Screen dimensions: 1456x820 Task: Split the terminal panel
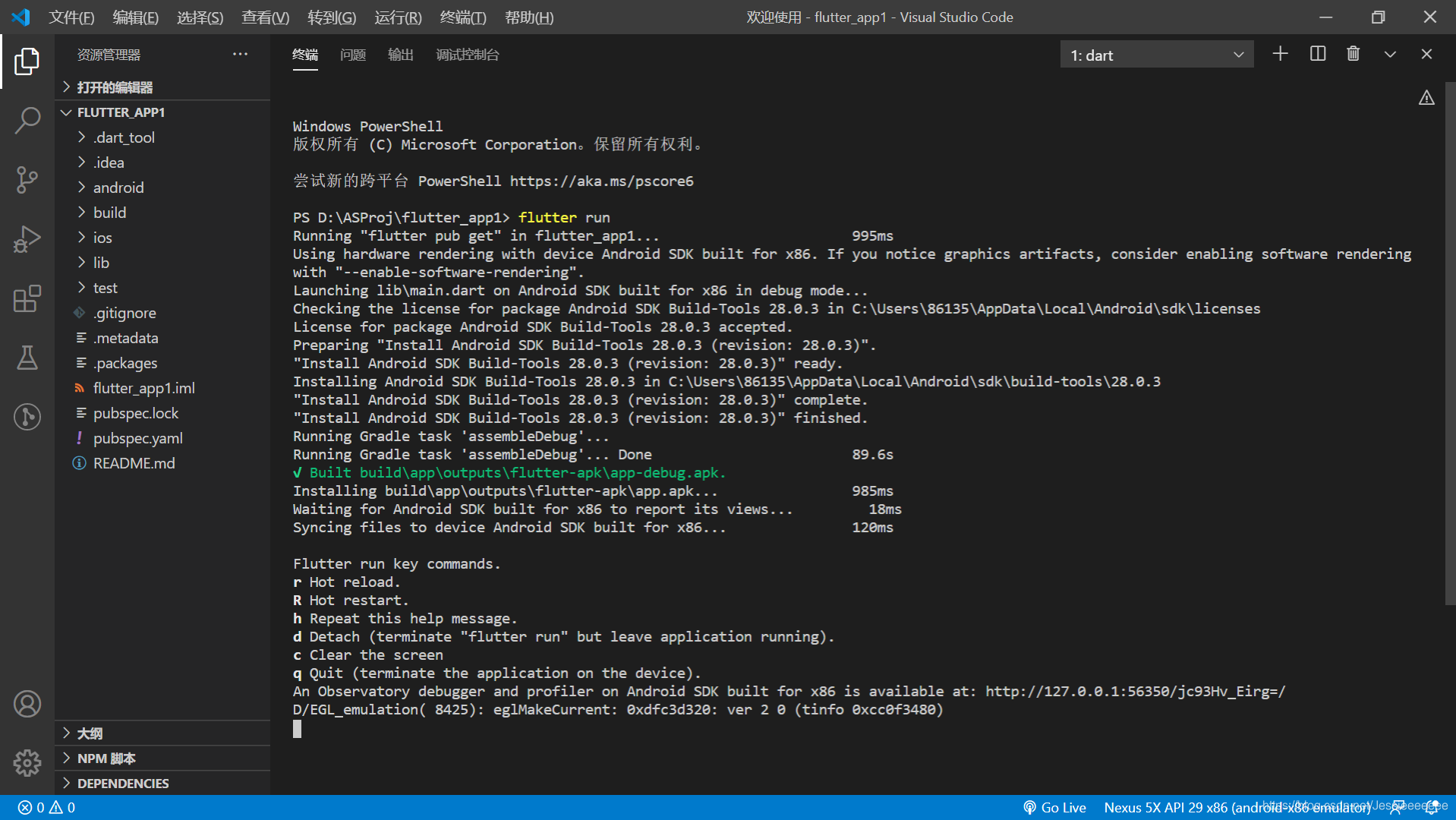(1318, 54)
